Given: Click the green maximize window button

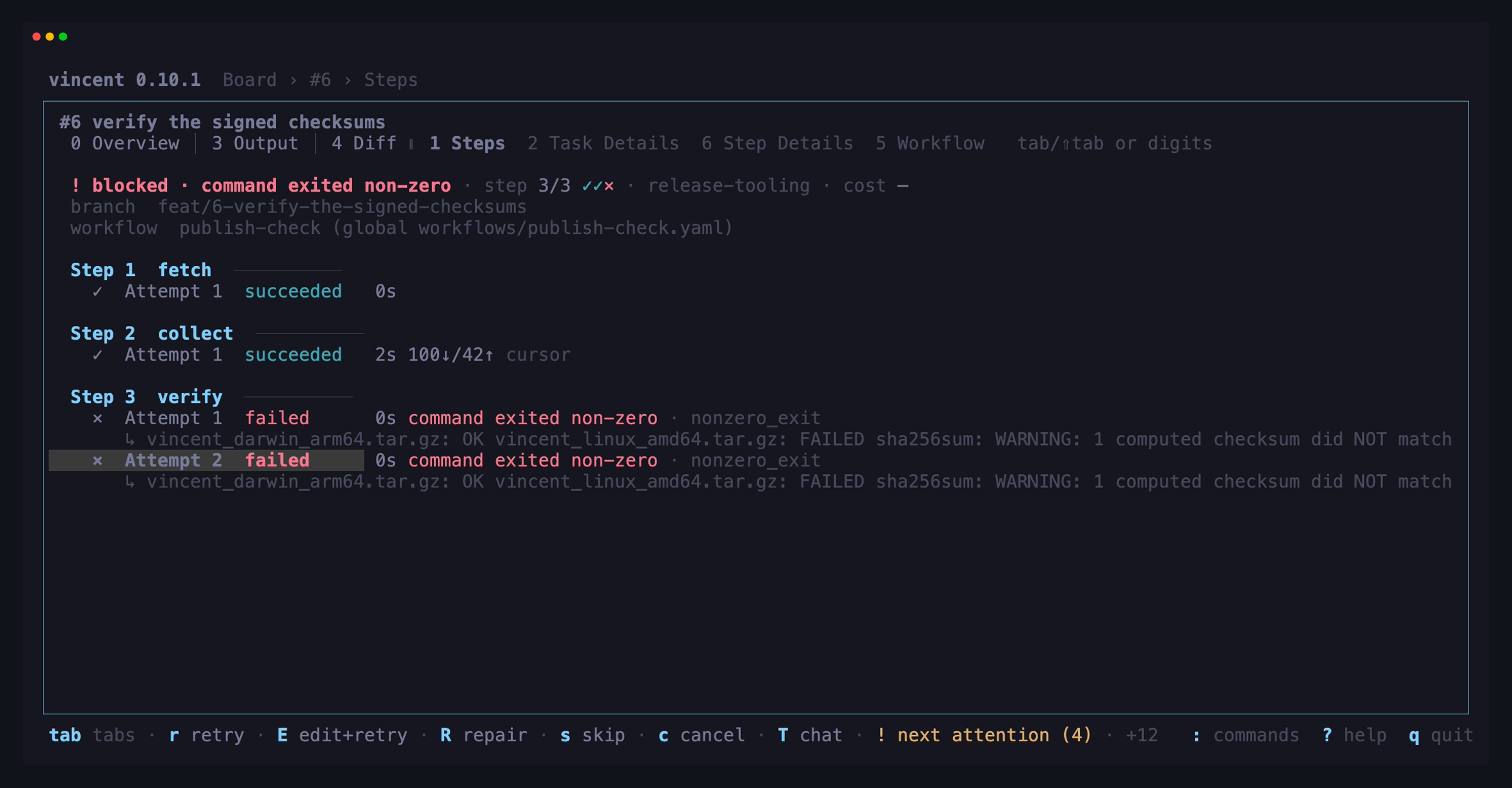Looking at the screenshot, I should coord(63,37).
